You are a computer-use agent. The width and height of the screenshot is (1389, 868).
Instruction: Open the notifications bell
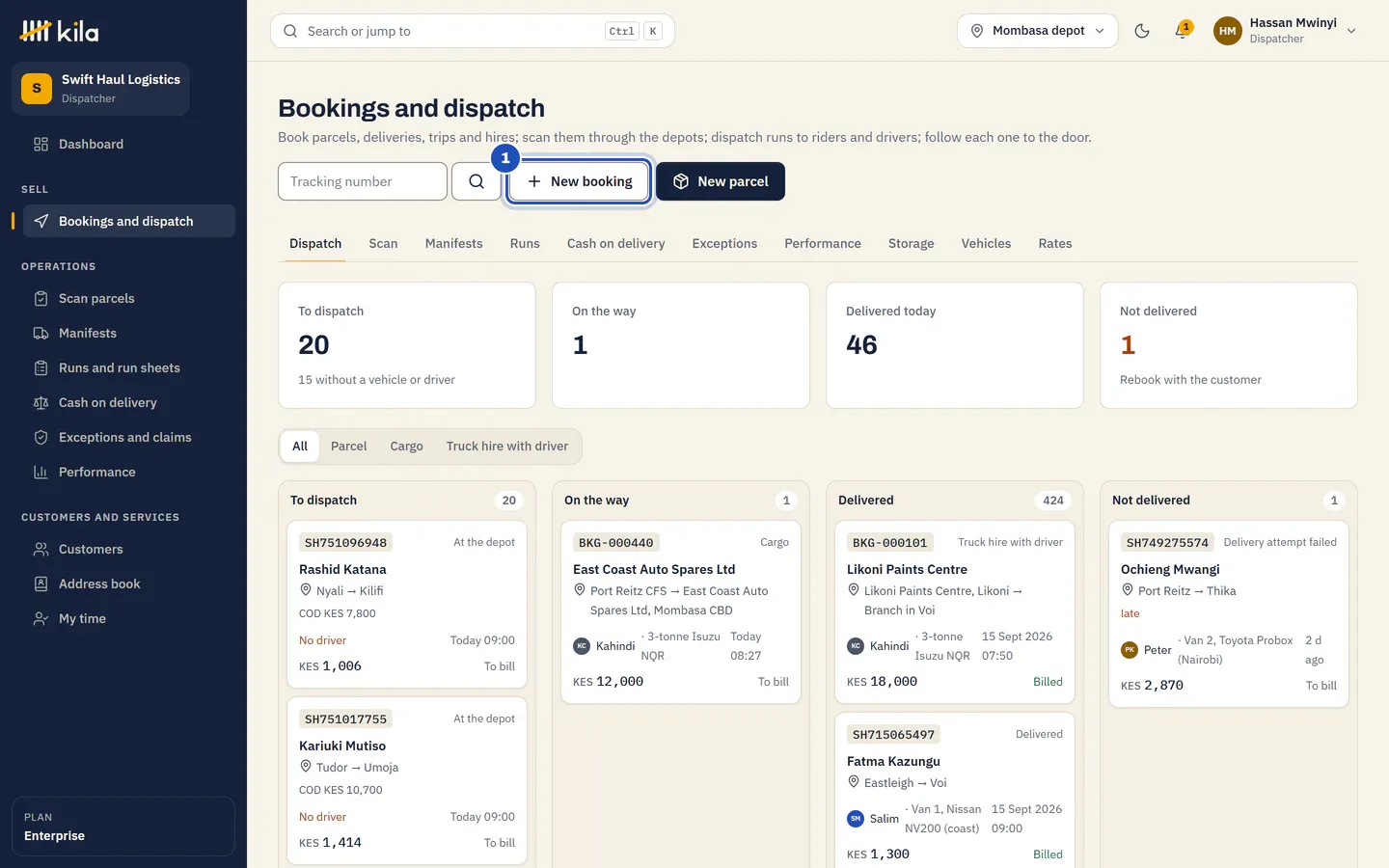tap(1182, 31)
